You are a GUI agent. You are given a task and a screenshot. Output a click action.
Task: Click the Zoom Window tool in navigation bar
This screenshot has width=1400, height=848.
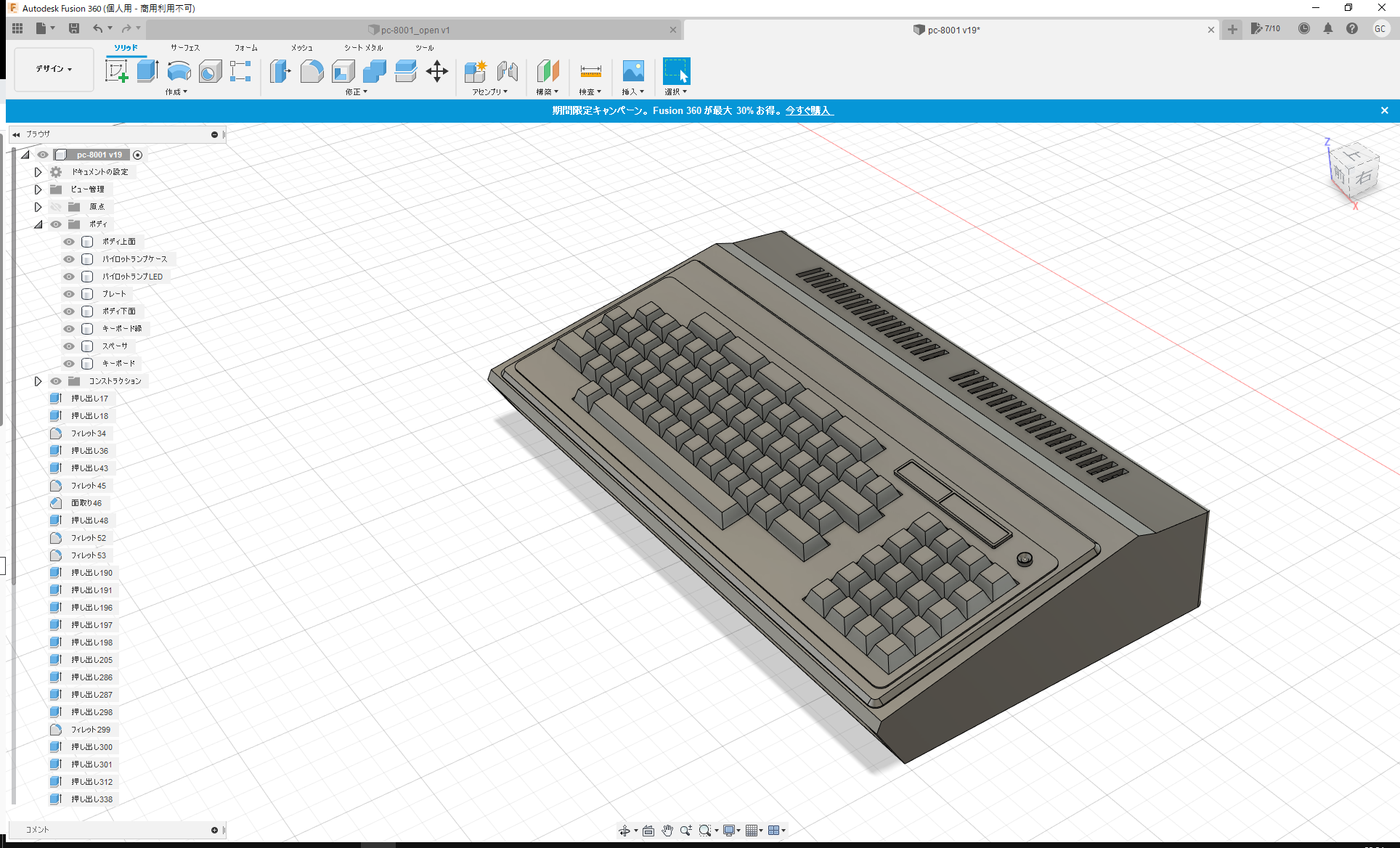click(x=707, y=830)
